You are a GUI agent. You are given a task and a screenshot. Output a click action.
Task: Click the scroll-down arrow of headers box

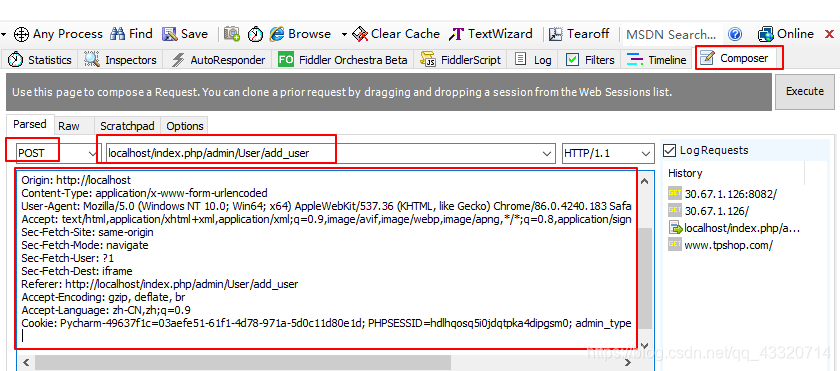pos(645,345)
